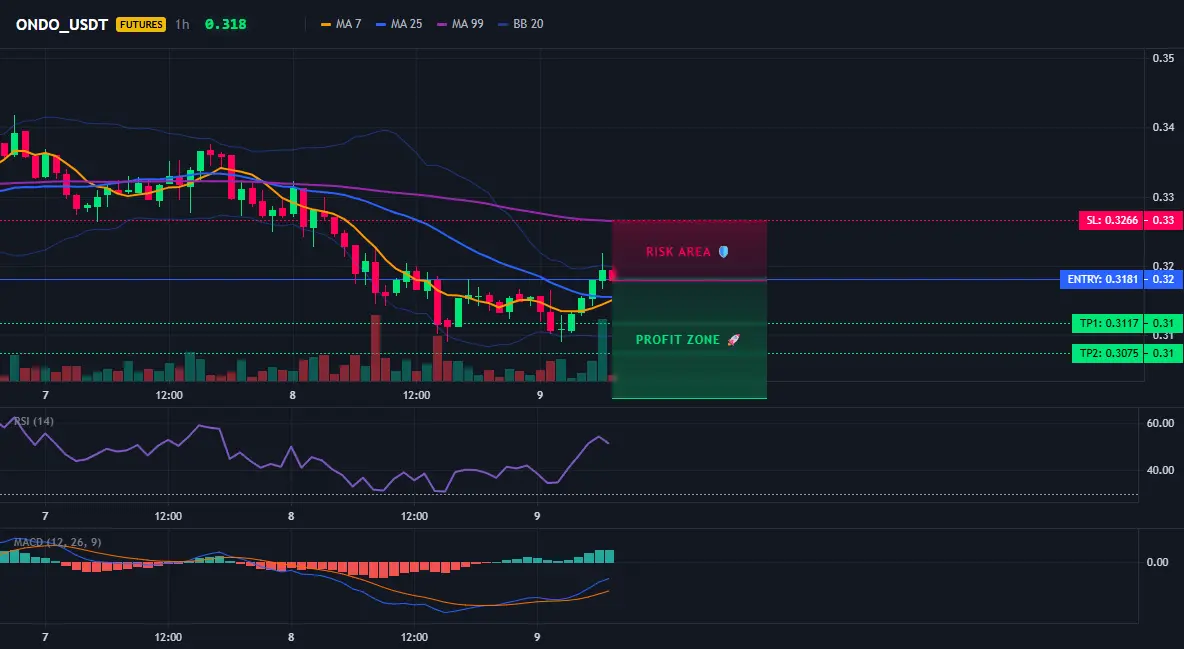Click the date 8 on main chart axis
This screenshot has width=1184, height=649.
point(292,395)
